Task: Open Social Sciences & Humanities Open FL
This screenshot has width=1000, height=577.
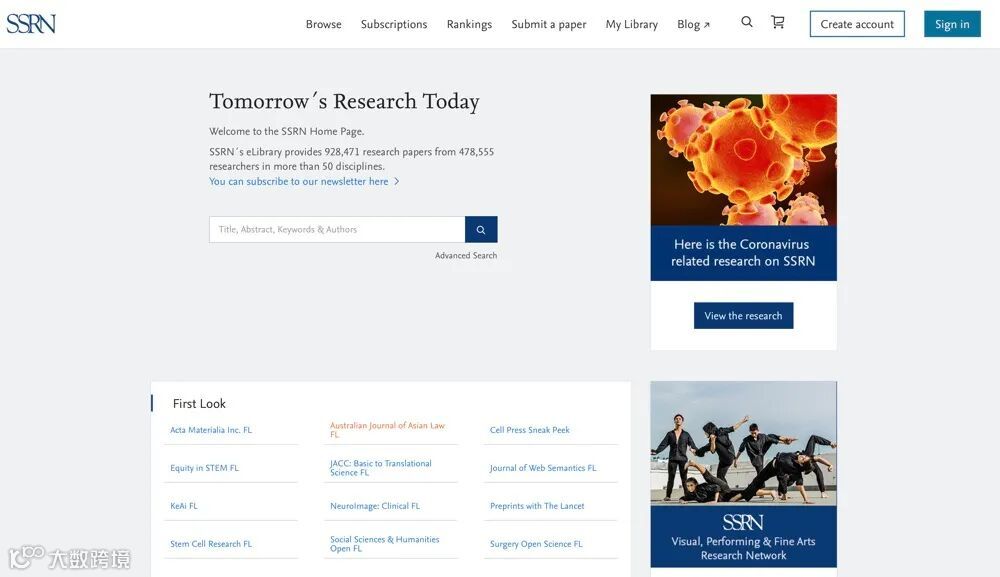Action: pos(385,544)
